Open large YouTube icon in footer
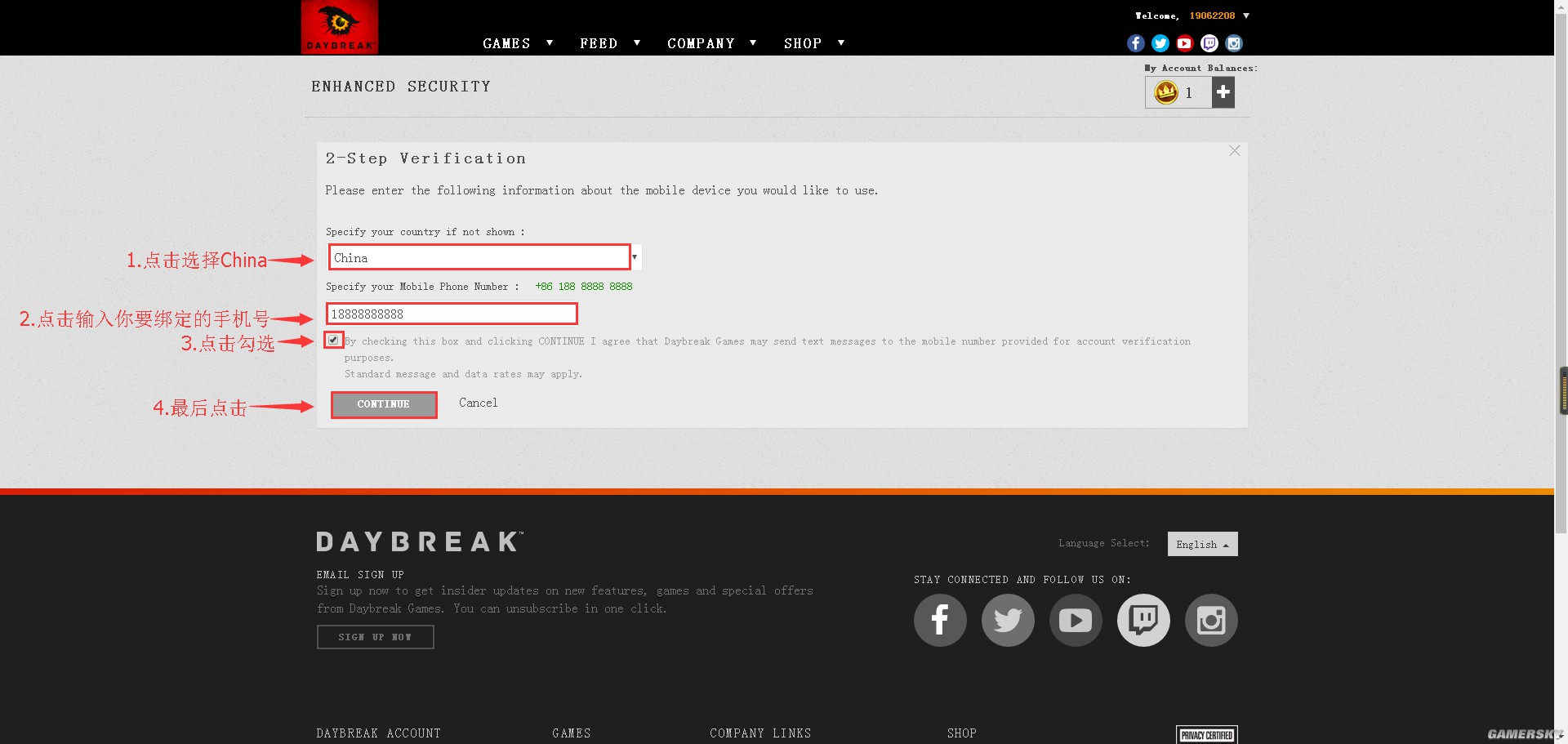Image resolution: width=1568 pixels, height=744 pixels. point(1076,620)
